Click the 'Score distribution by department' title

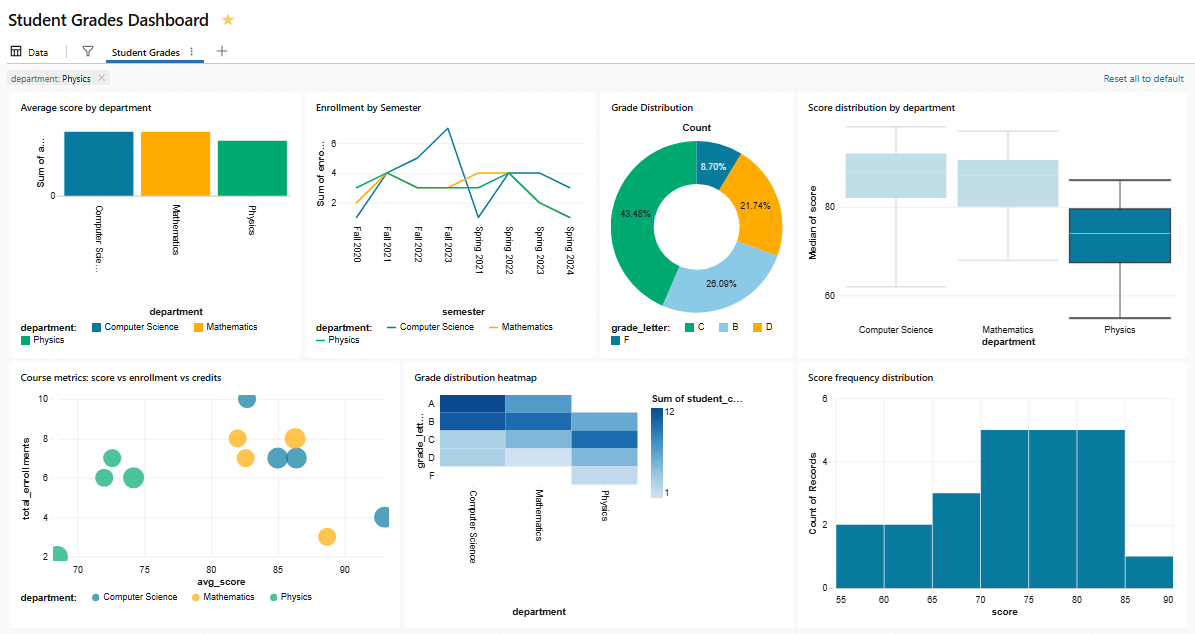(881, 107)
